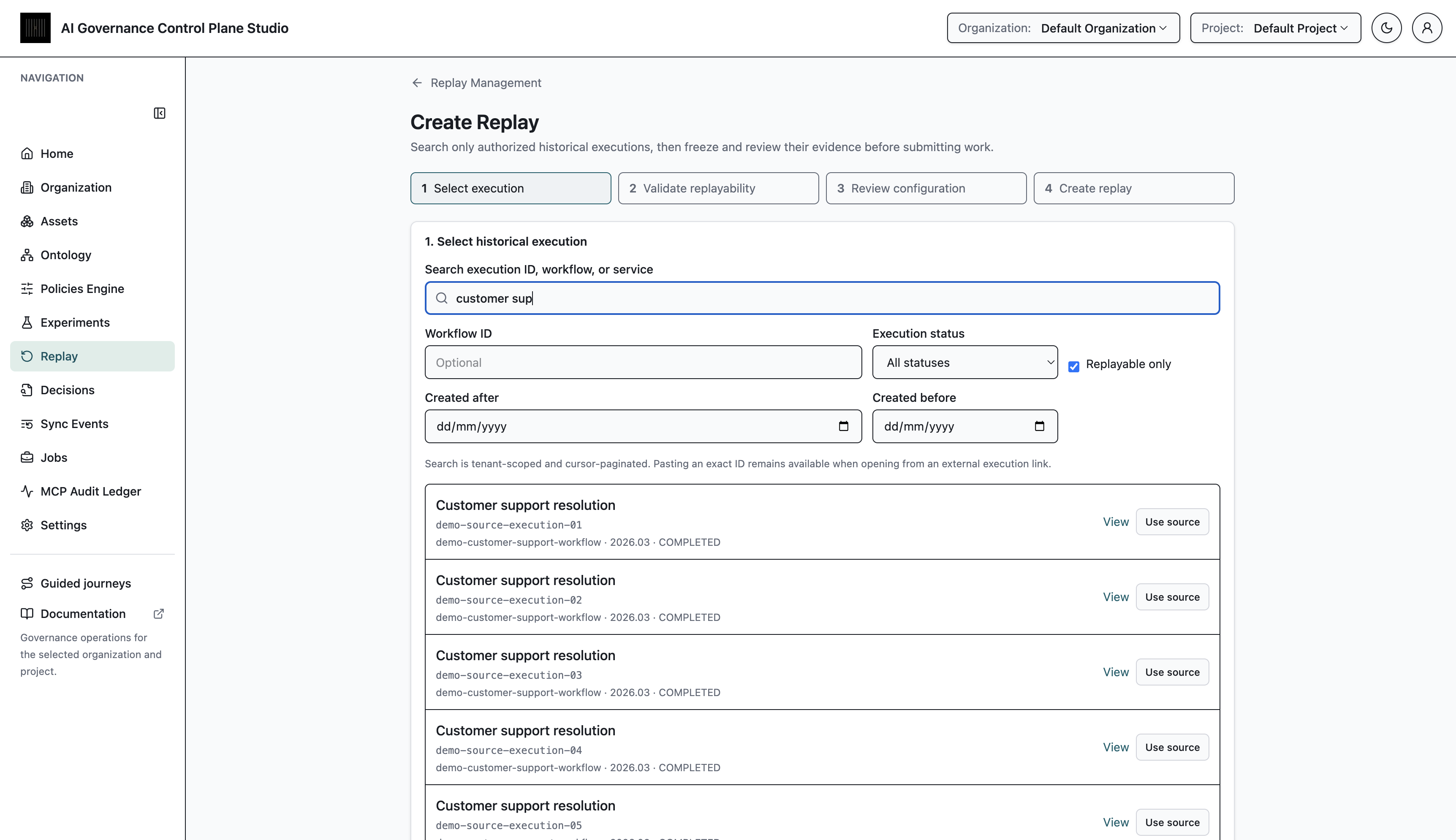Open Jobs in the navigation
This screenshot has height=840, width=1456.
click(92, 458)
